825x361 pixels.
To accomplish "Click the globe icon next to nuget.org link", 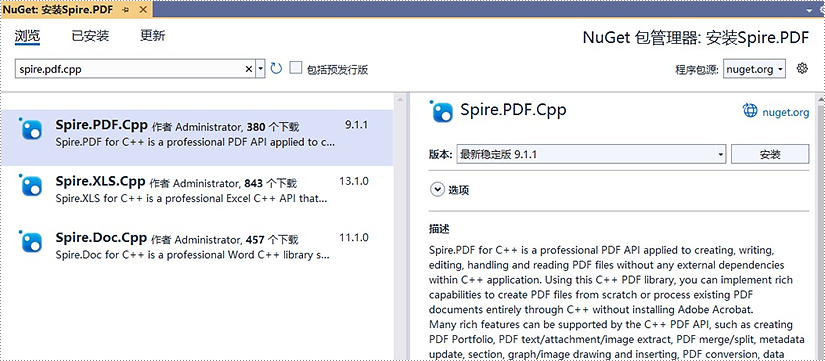I will pos(750,111).
